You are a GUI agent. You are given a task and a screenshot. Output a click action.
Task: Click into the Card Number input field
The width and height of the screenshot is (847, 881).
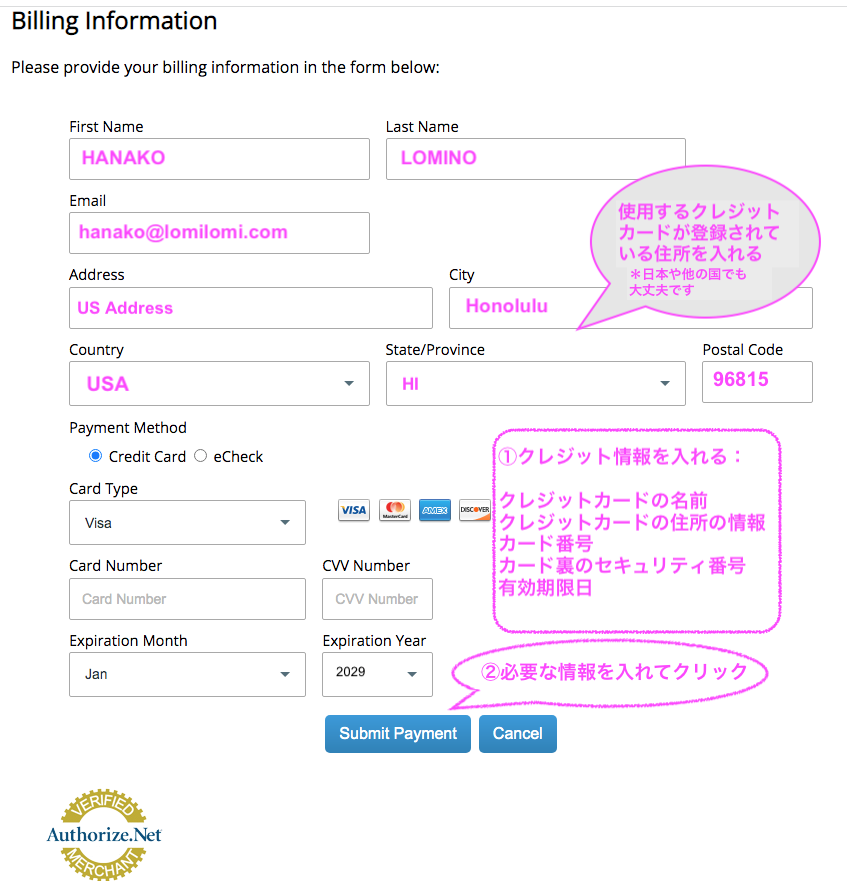tap(187, 599)
